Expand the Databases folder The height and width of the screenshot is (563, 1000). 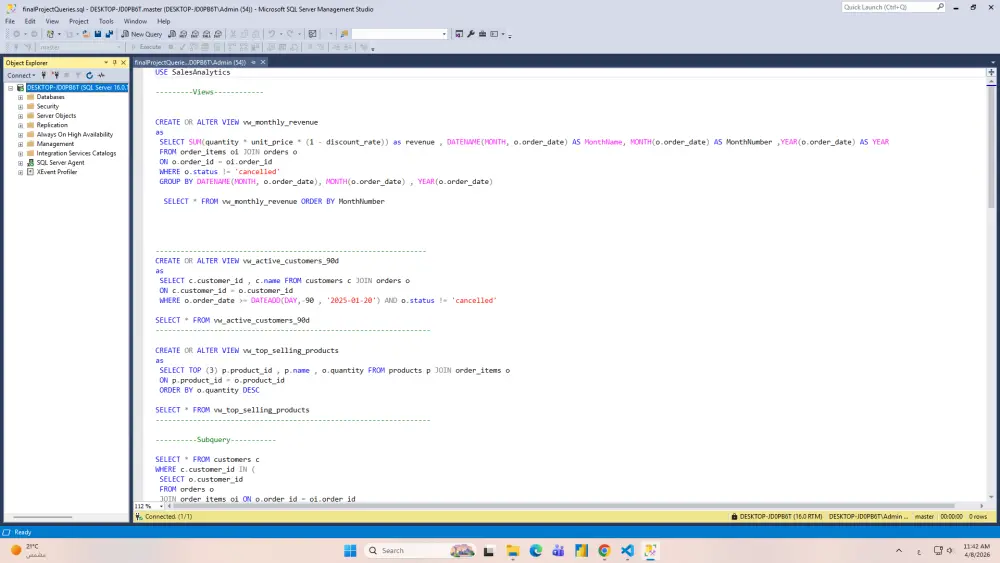pyautogui.click(x=20, y=97)
